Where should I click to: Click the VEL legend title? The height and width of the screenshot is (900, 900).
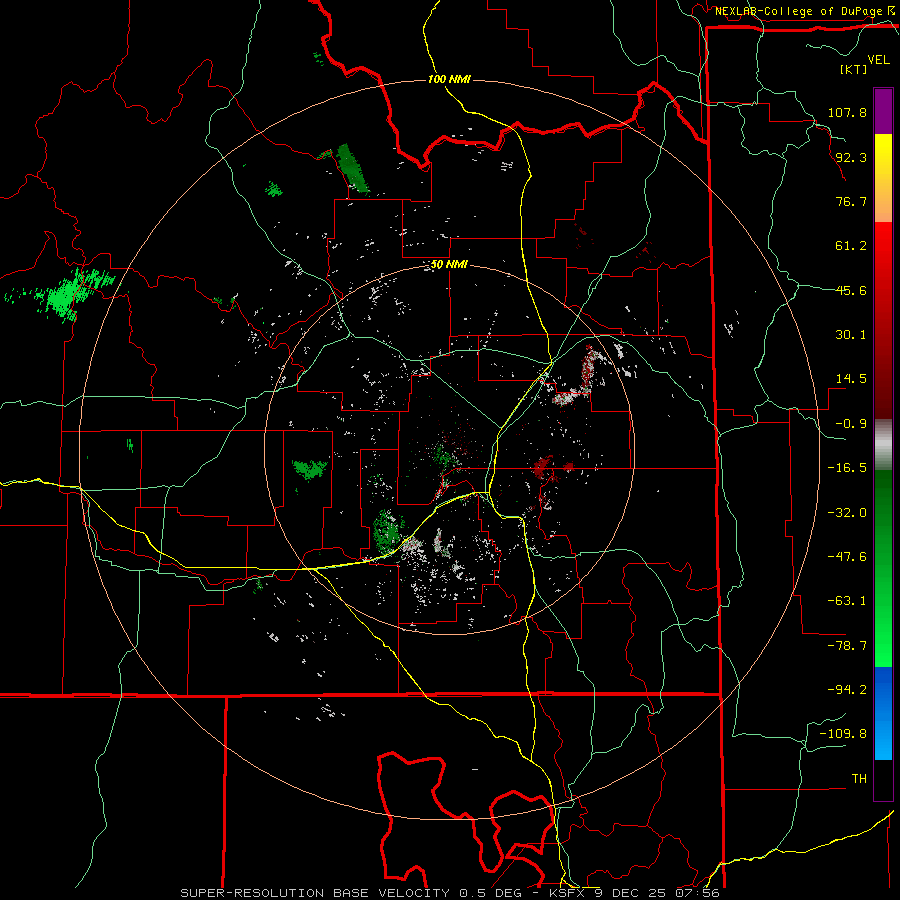tap(878, 60)
